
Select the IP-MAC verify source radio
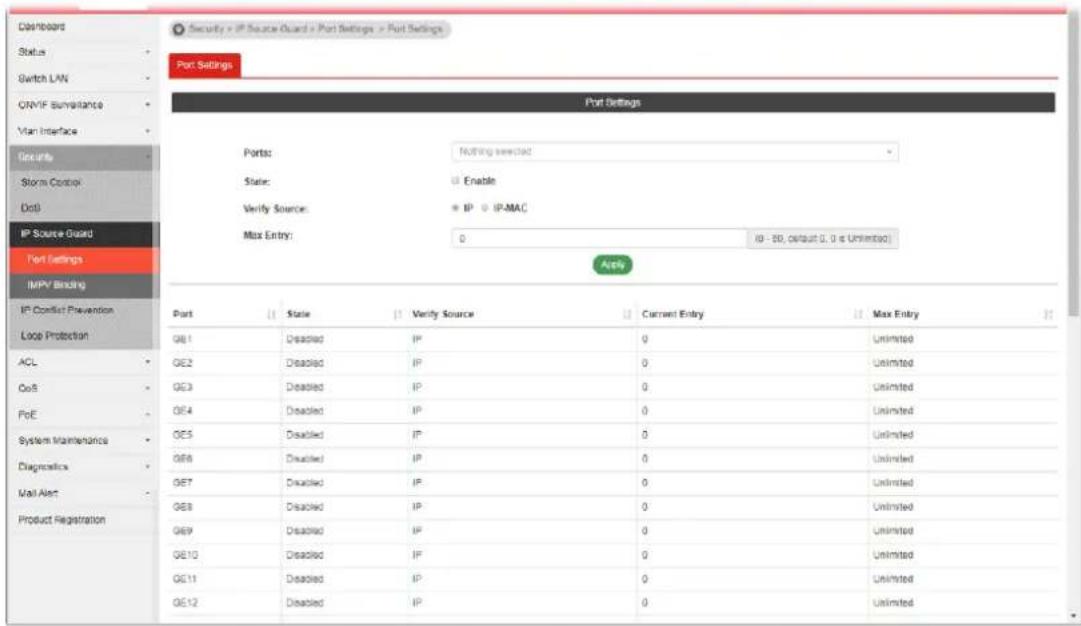(x=485, y=208)
